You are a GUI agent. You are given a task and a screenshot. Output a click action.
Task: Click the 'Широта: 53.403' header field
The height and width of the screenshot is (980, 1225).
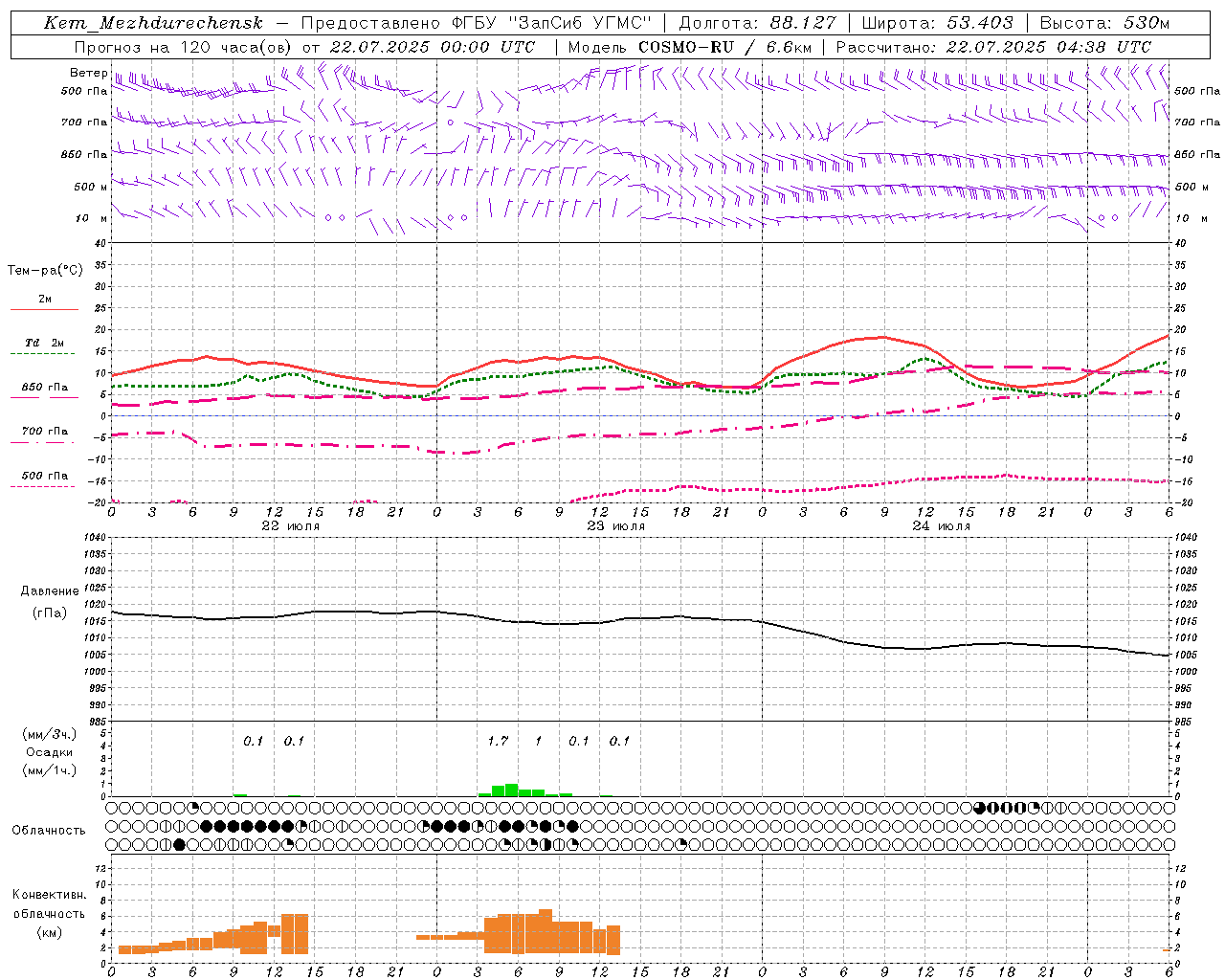point(938,23)
